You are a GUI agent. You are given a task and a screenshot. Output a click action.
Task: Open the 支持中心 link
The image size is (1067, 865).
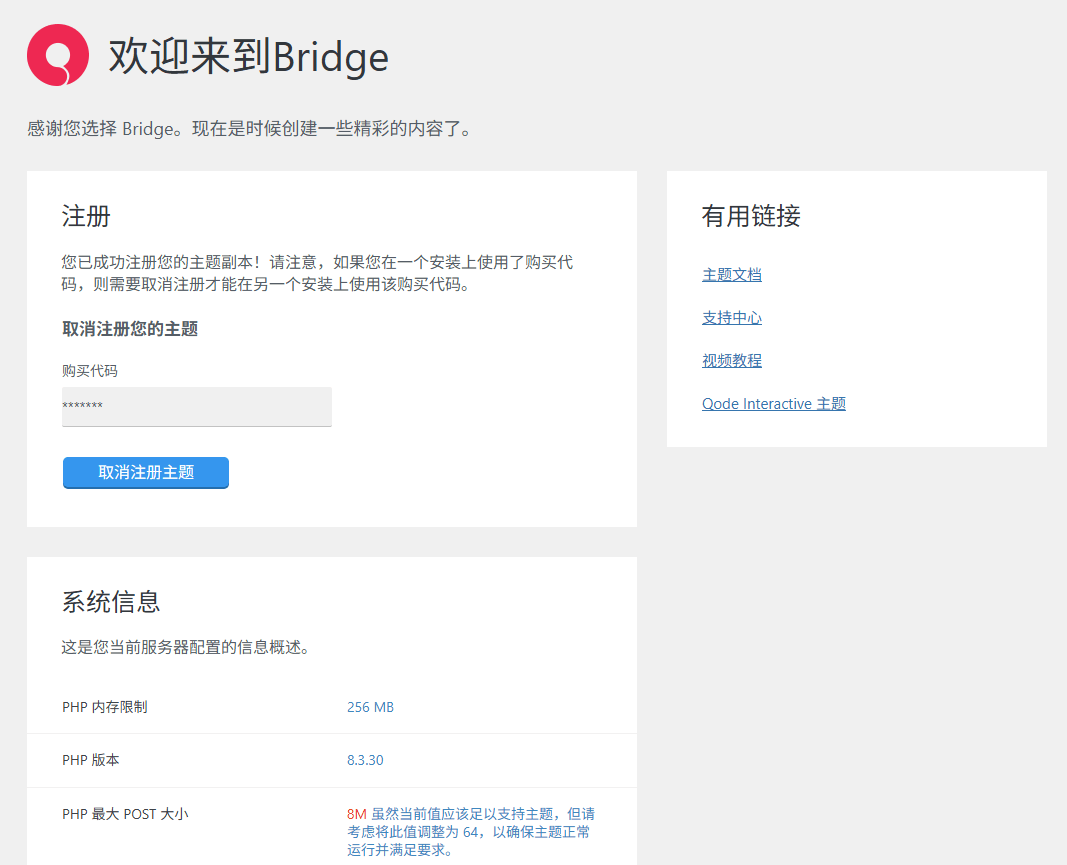coord(732,318)
